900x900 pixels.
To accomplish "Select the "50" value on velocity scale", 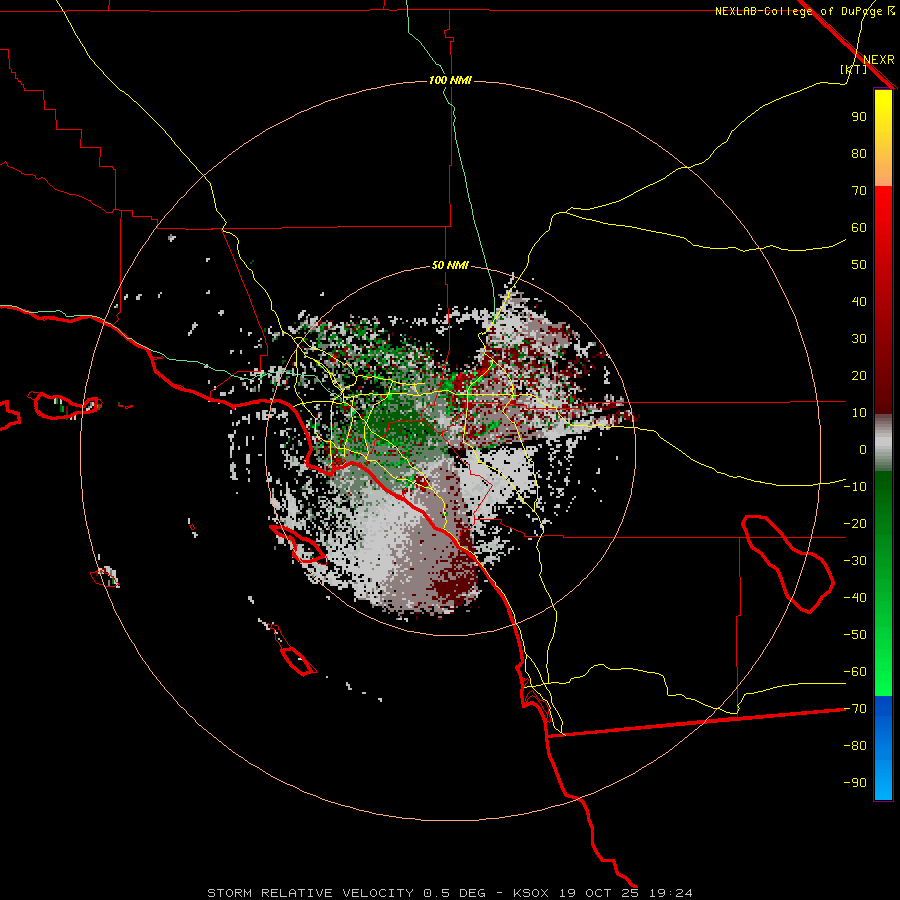I will click(859, 265).
